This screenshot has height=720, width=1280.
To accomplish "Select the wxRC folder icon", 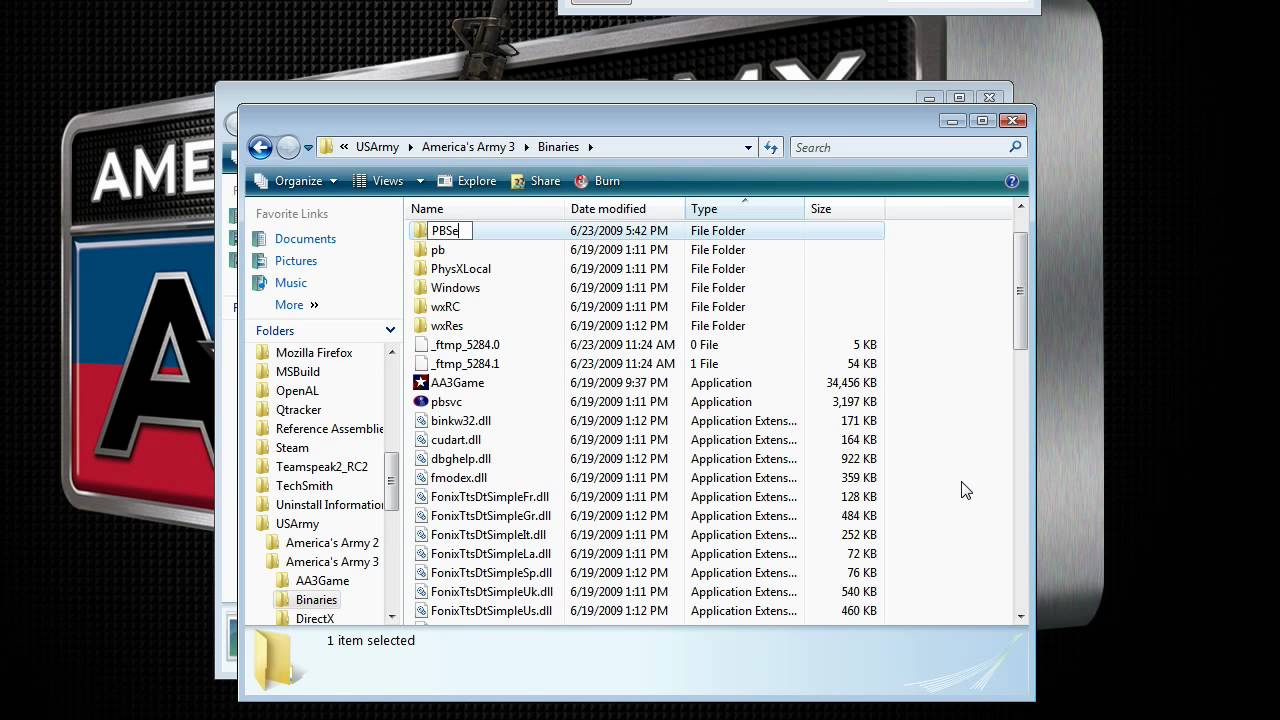I will coord(420,307).
